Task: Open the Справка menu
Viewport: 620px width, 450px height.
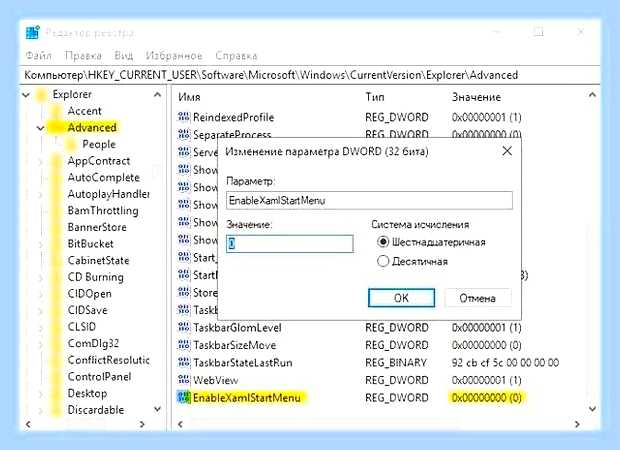Action: click(236, 55)
